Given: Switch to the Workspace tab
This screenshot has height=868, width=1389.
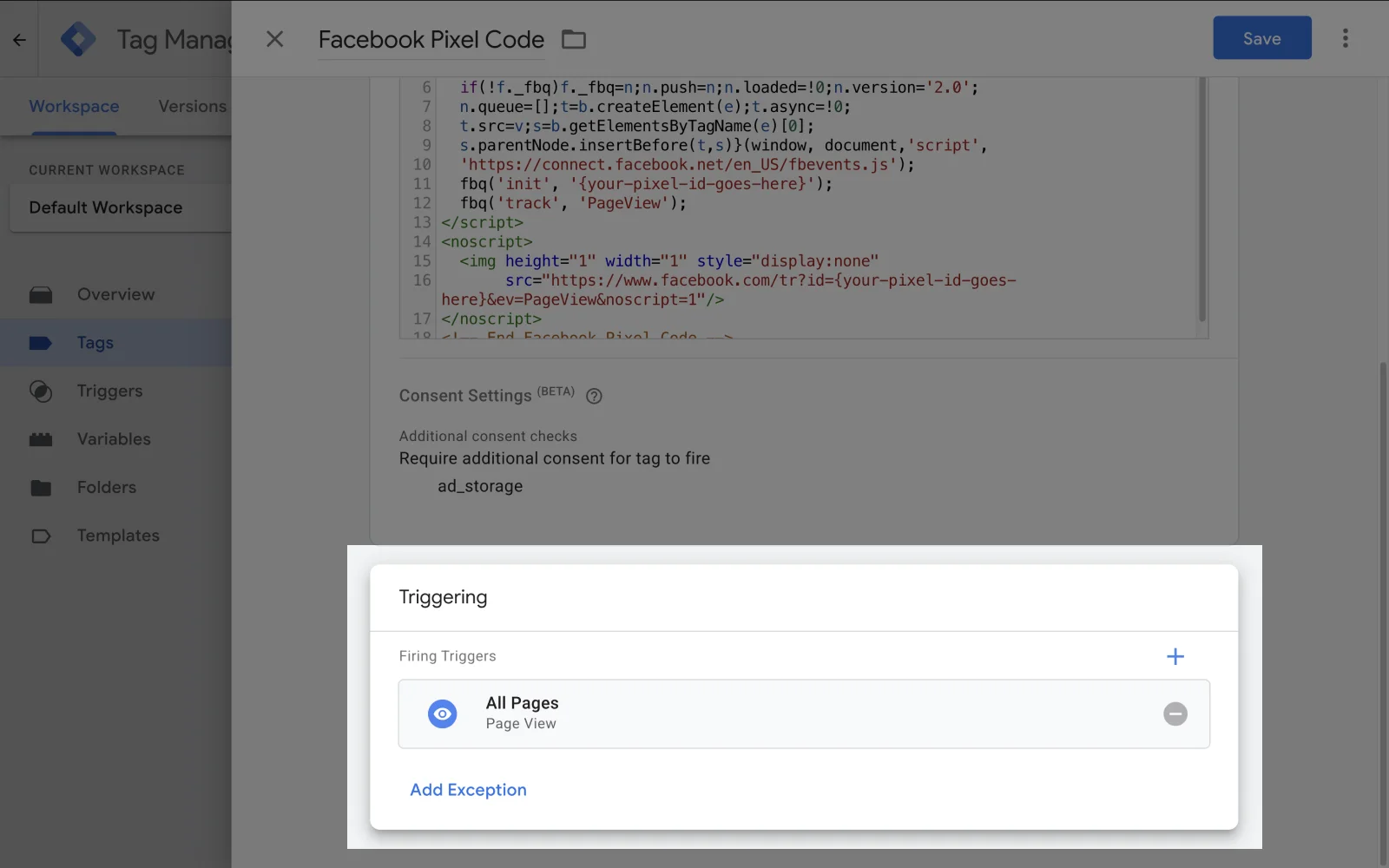Looking at the screenshot, I should pos(74,106).
